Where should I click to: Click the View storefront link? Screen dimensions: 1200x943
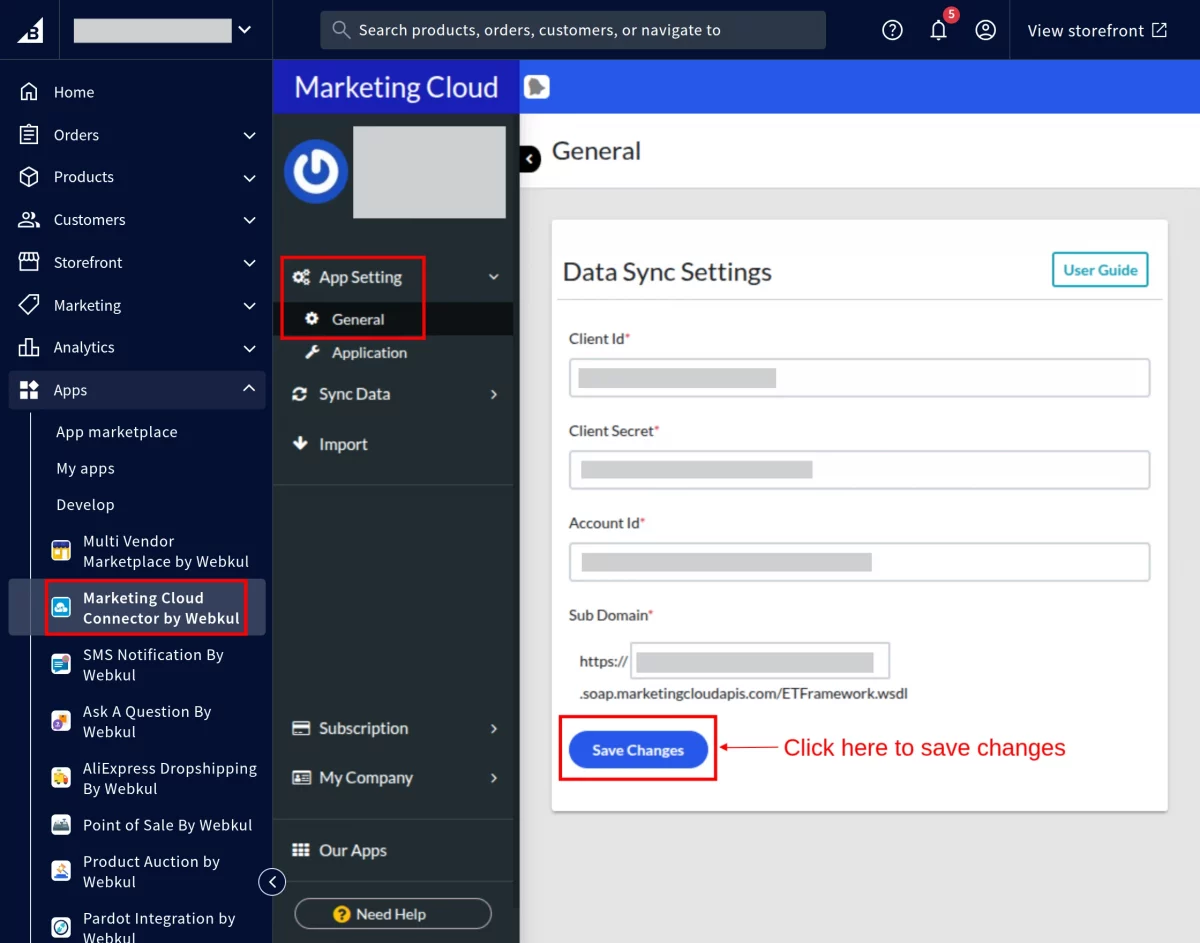click(x=1097, y=30)
